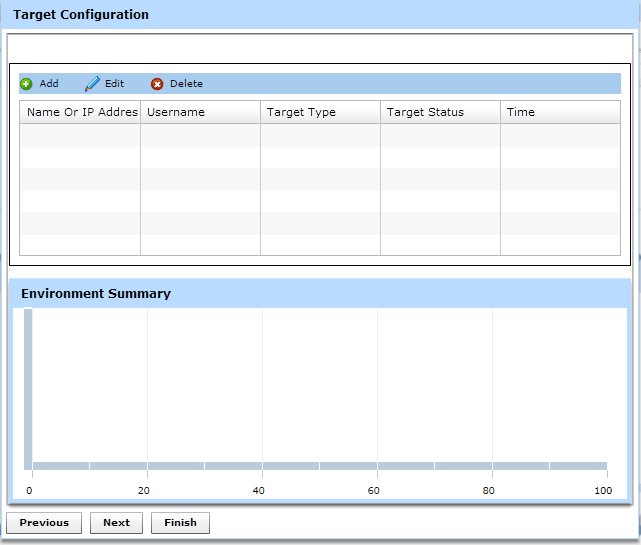Select the Edit label in toolbar
Viewport: 641px width, 545px height.
click(x=114, y=83)
